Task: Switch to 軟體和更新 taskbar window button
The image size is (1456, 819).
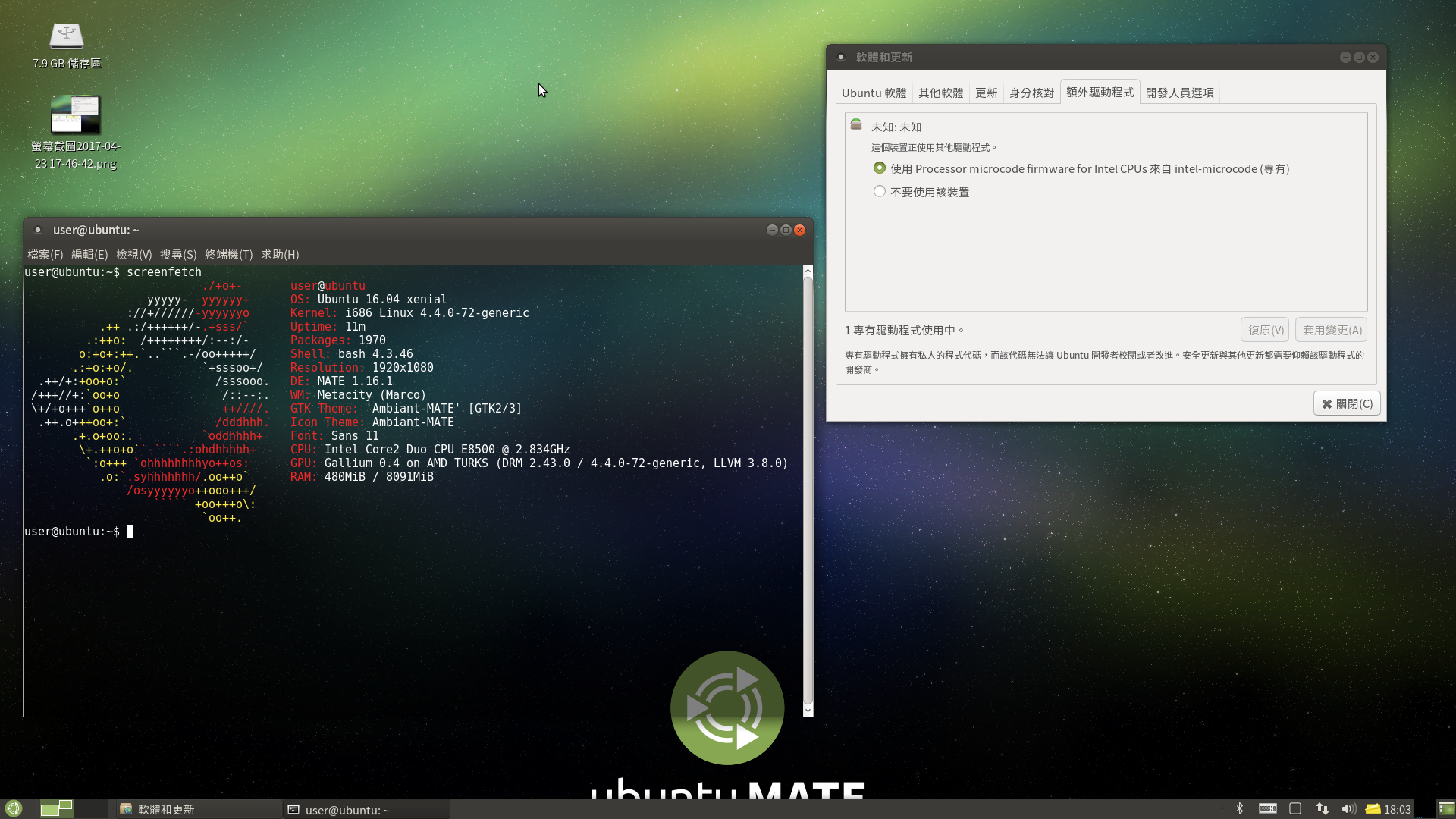Action: [197, 809]
